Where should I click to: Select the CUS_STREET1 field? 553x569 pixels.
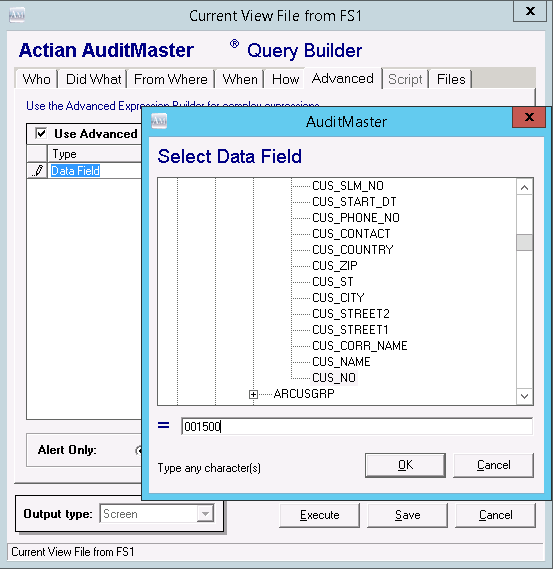tap(350, 329)
